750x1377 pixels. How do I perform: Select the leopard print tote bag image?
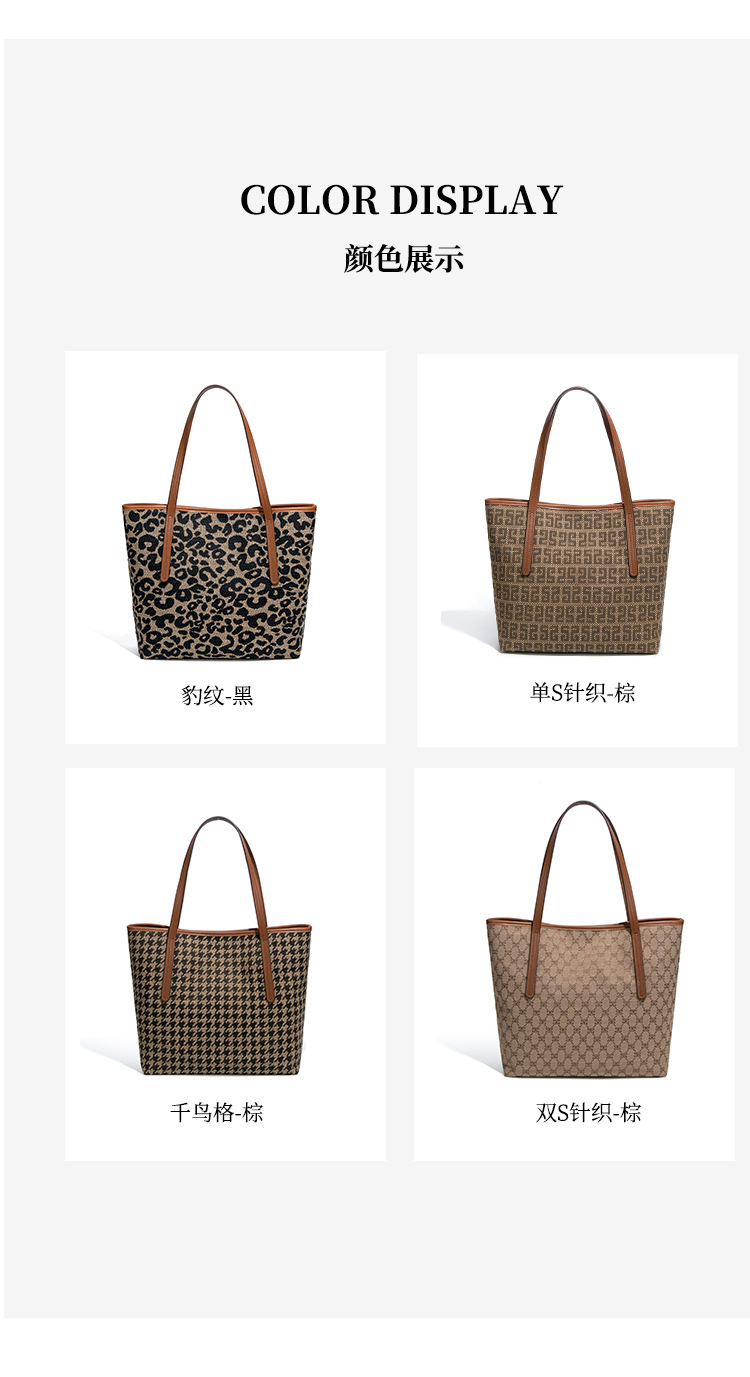(219, 523)
